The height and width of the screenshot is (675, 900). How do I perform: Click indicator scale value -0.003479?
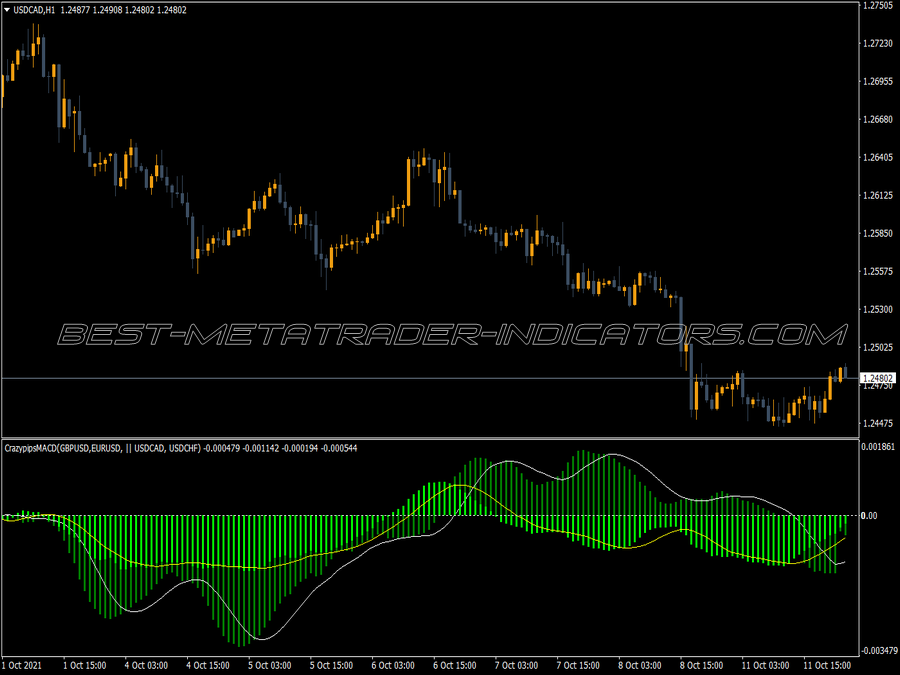pyautogui.click(x=878, y=650)
